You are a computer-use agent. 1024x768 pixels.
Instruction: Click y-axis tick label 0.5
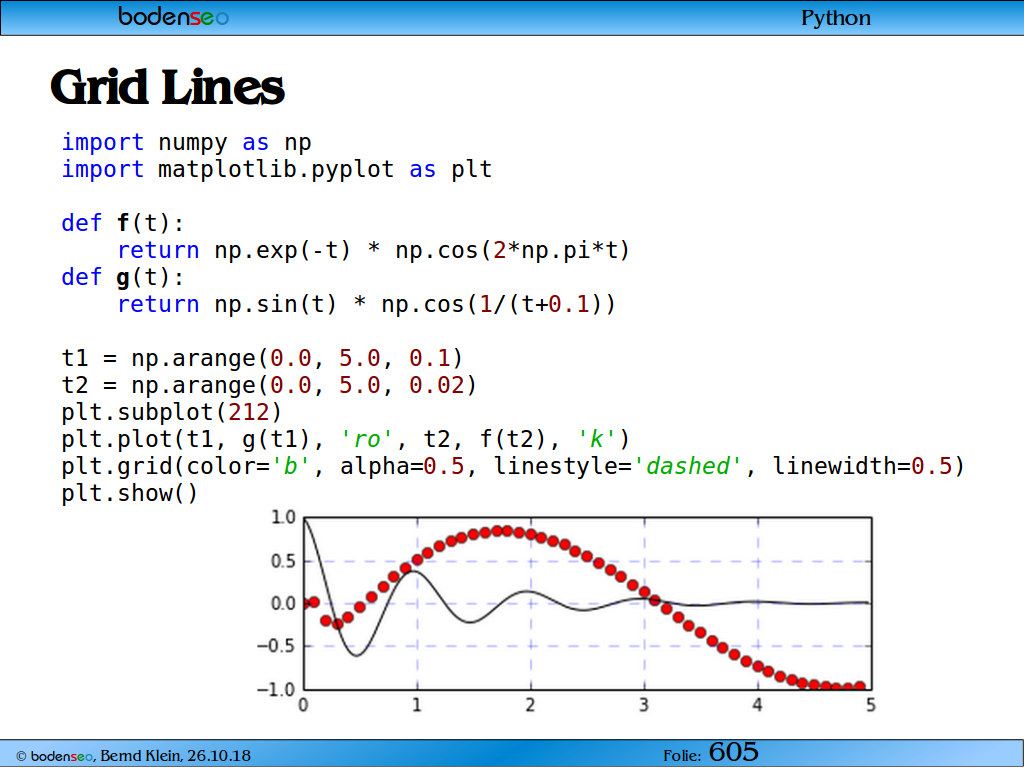click(x=283, y=561)
